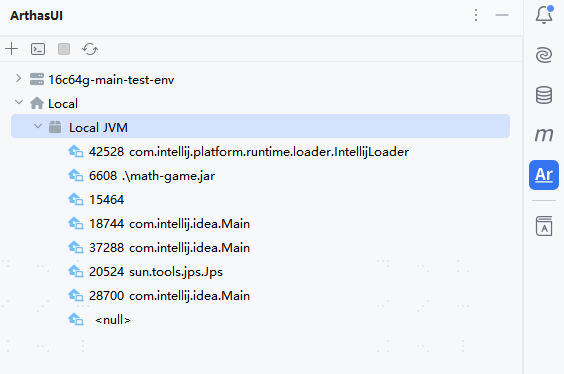Select the process labeled 15464
The image size is (564, 374).
pos(106,200)
